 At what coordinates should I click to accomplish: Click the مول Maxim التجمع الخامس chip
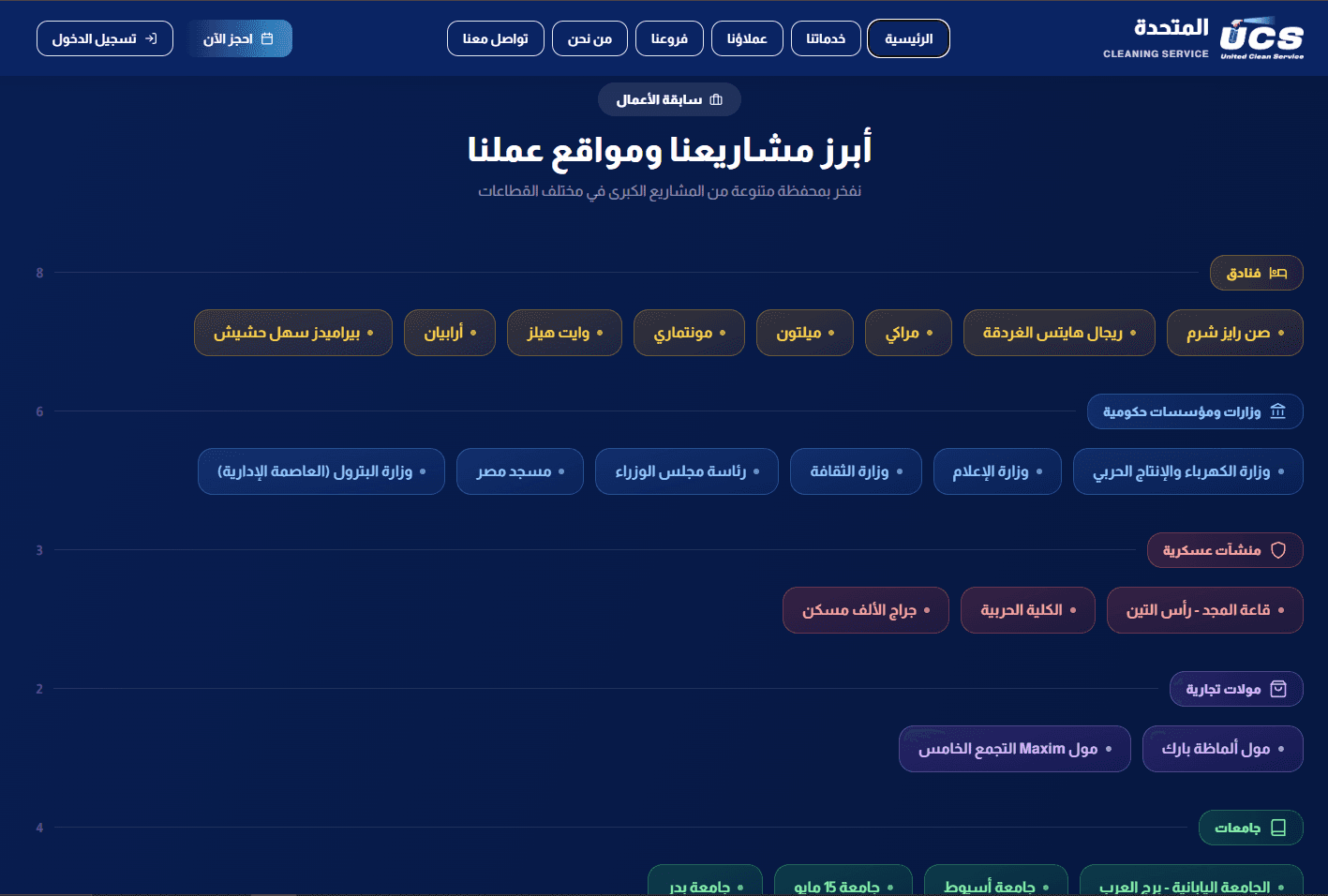pos(1015,749)
